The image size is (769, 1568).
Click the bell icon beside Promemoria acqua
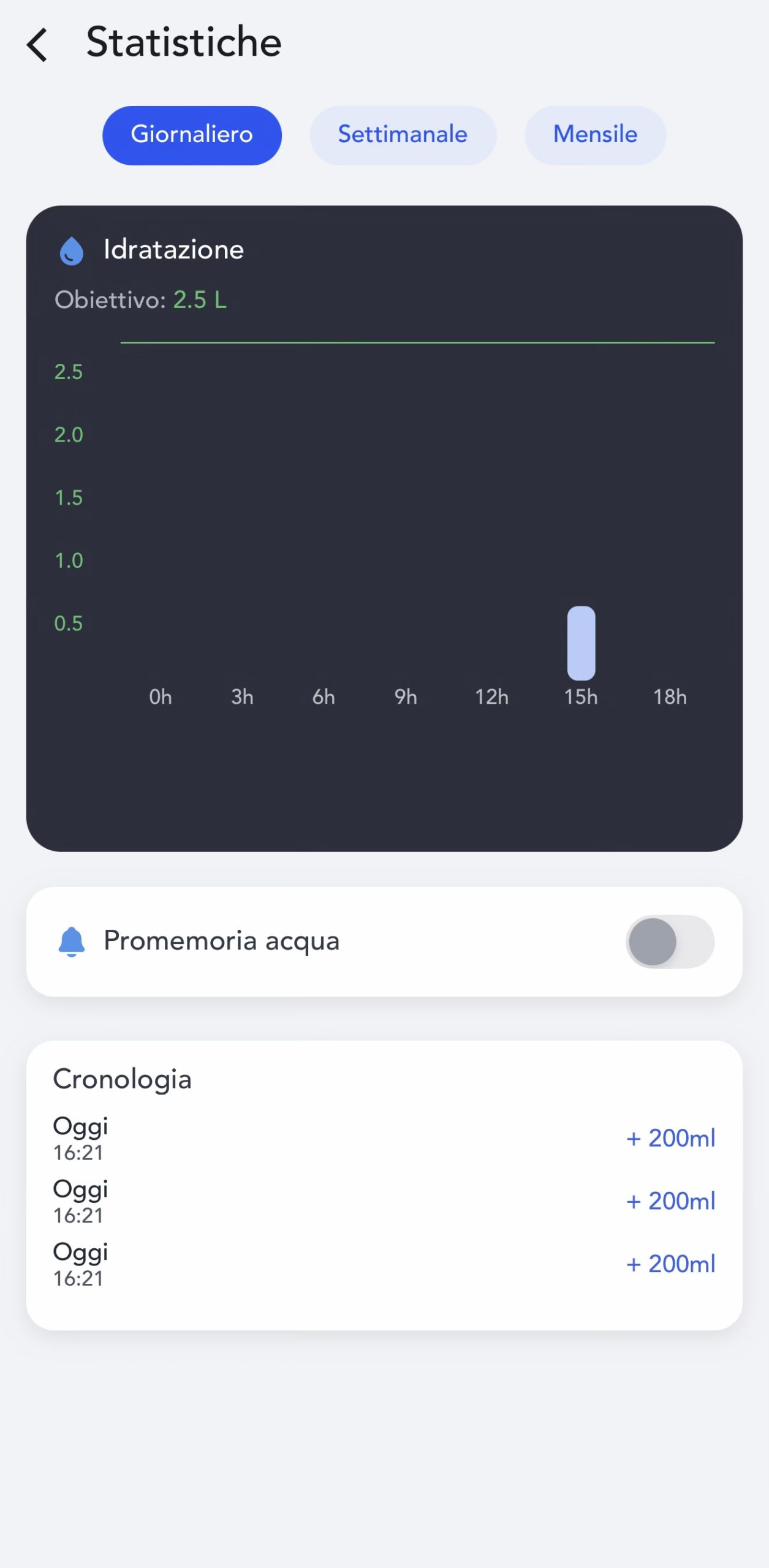pos(72,941)
